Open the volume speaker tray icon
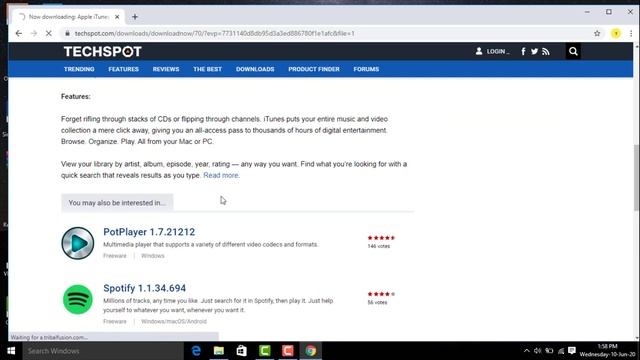 pos(538,351)
